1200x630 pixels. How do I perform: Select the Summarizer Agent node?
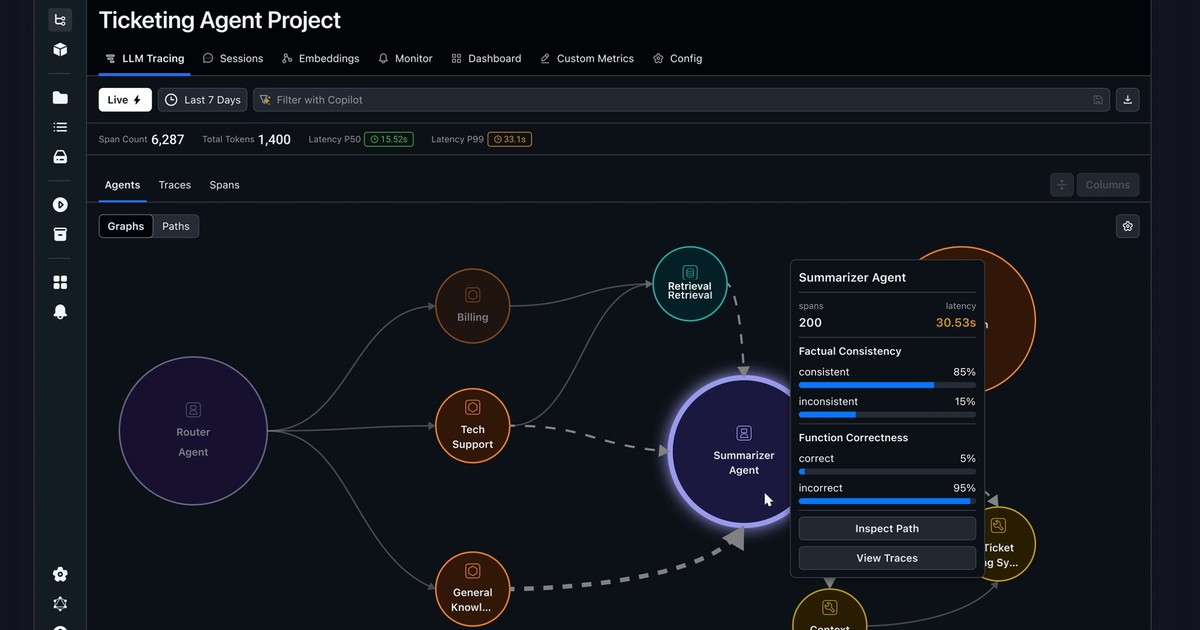pyautogui.click(x=743, y=451)
